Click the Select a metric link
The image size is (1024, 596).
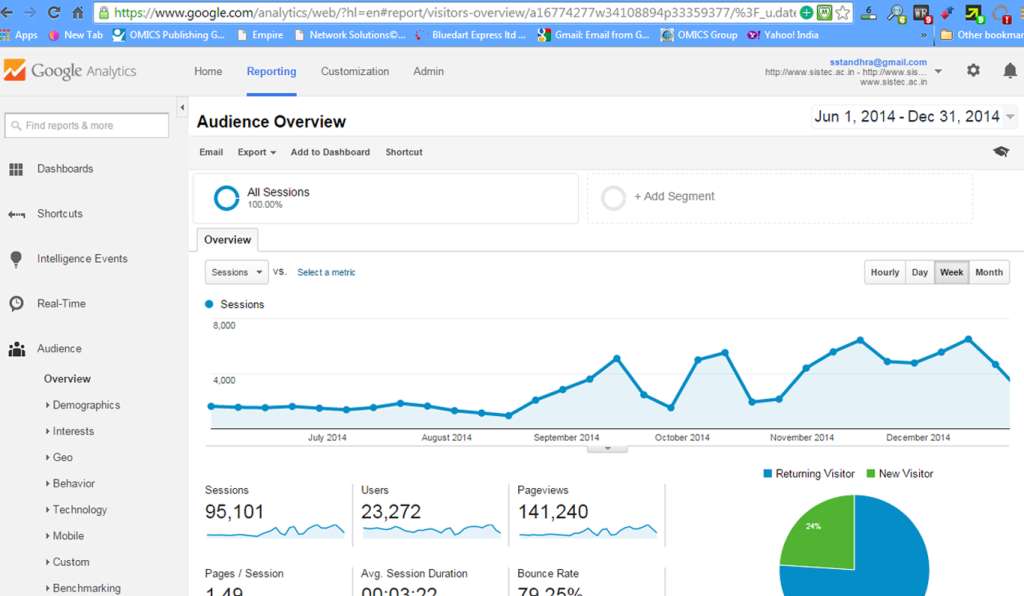pyautogui.click(x=326, y=272)
